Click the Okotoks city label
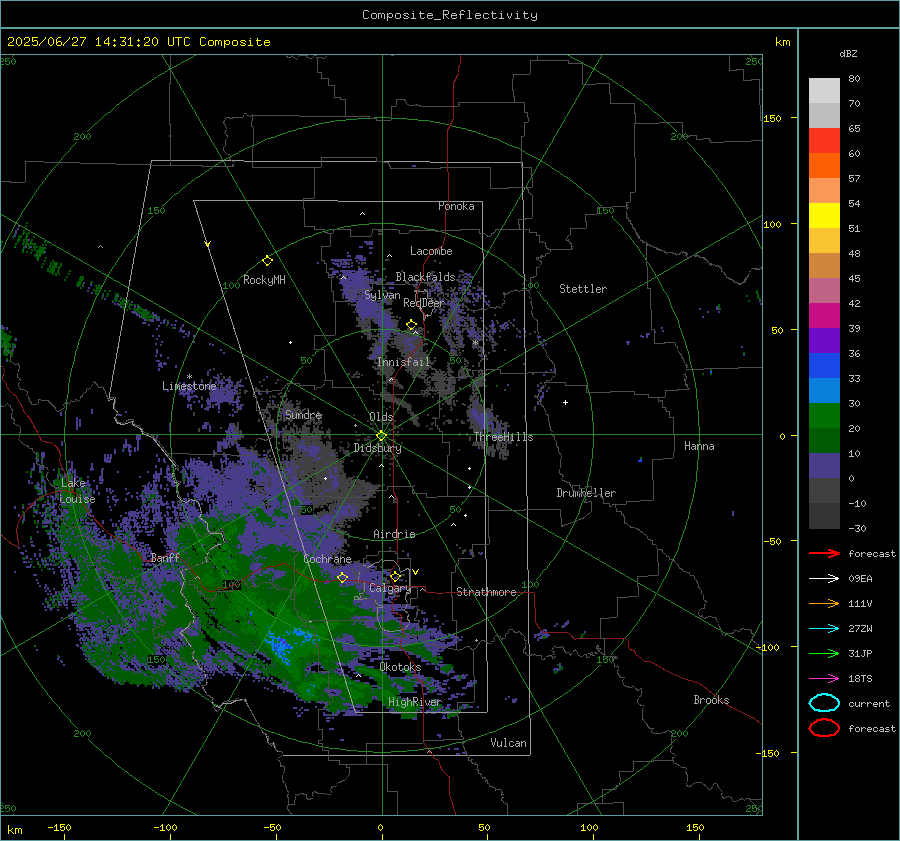 click(x=400, y=667)
